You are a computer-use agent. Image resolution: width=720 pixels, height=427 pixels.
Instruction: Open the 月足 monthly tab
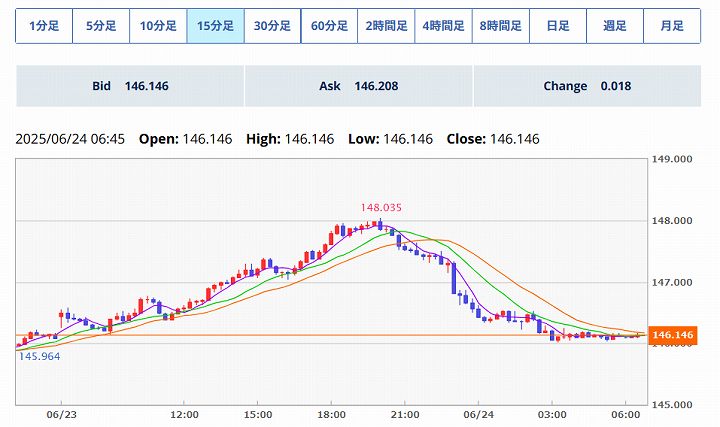672,26
